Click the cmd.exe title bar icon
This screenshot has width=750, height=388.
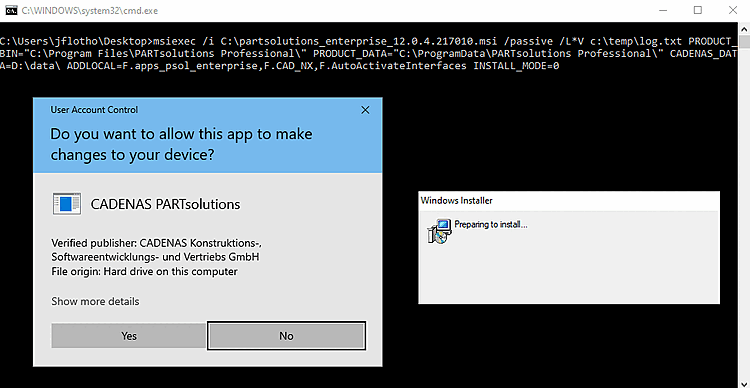click(x=11, y=11)
